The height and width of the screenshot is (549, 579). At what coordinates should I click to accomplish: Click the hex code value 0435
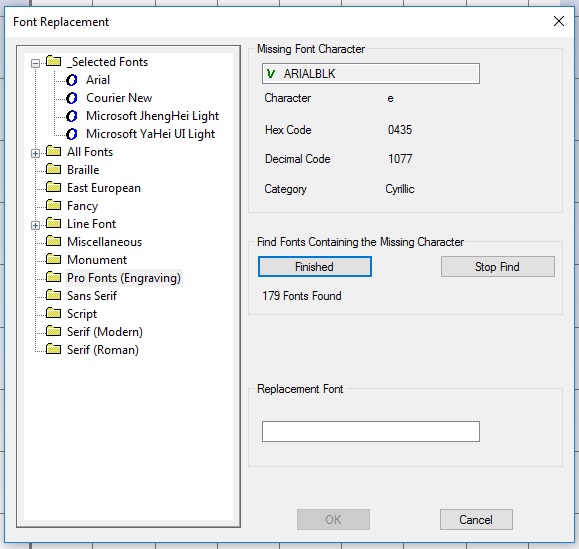pyautogui.click(x=400, y=130)
